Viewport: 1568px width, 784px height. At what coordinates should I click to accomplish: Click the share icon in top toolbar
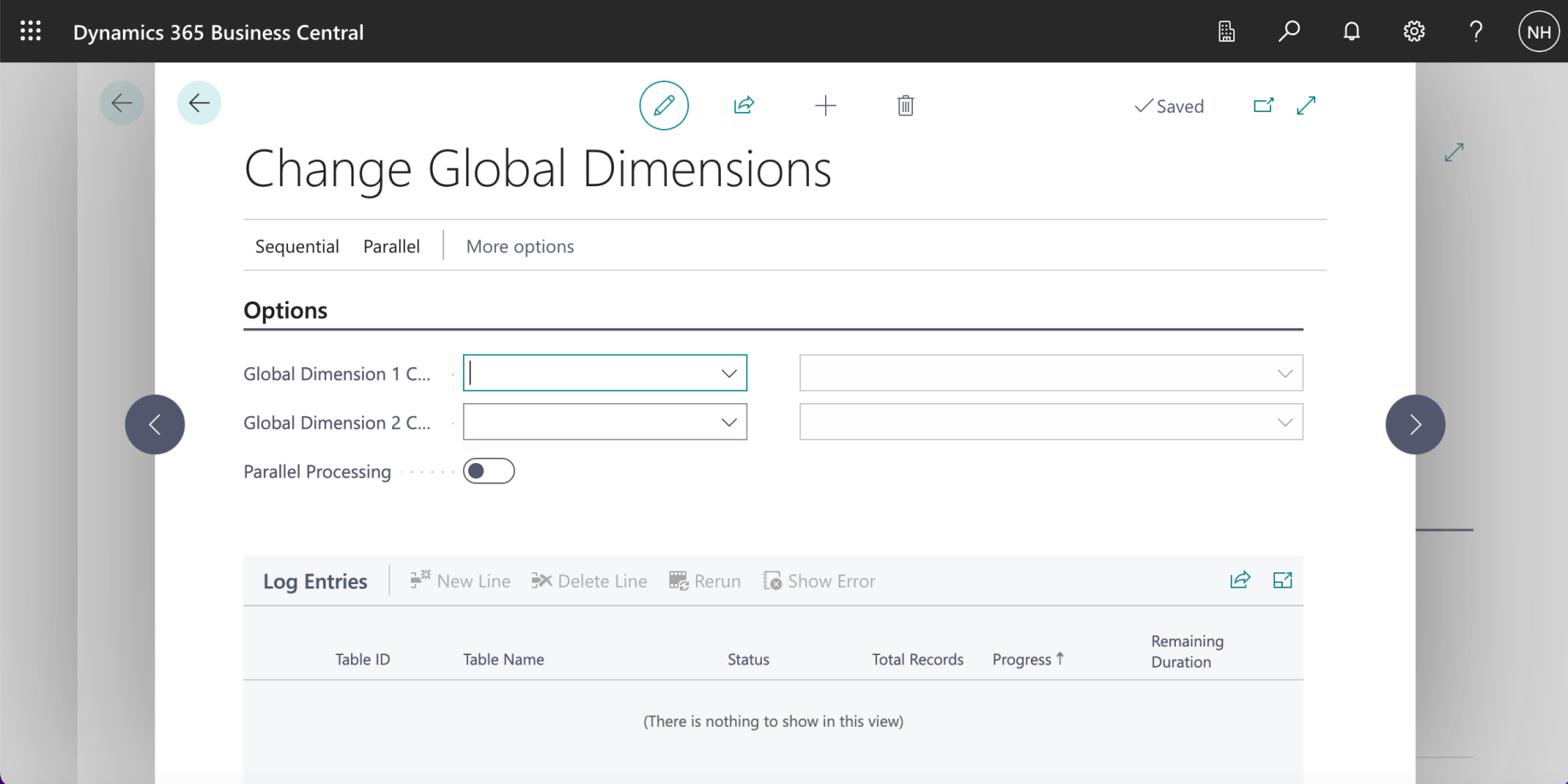tap(744, 106)
